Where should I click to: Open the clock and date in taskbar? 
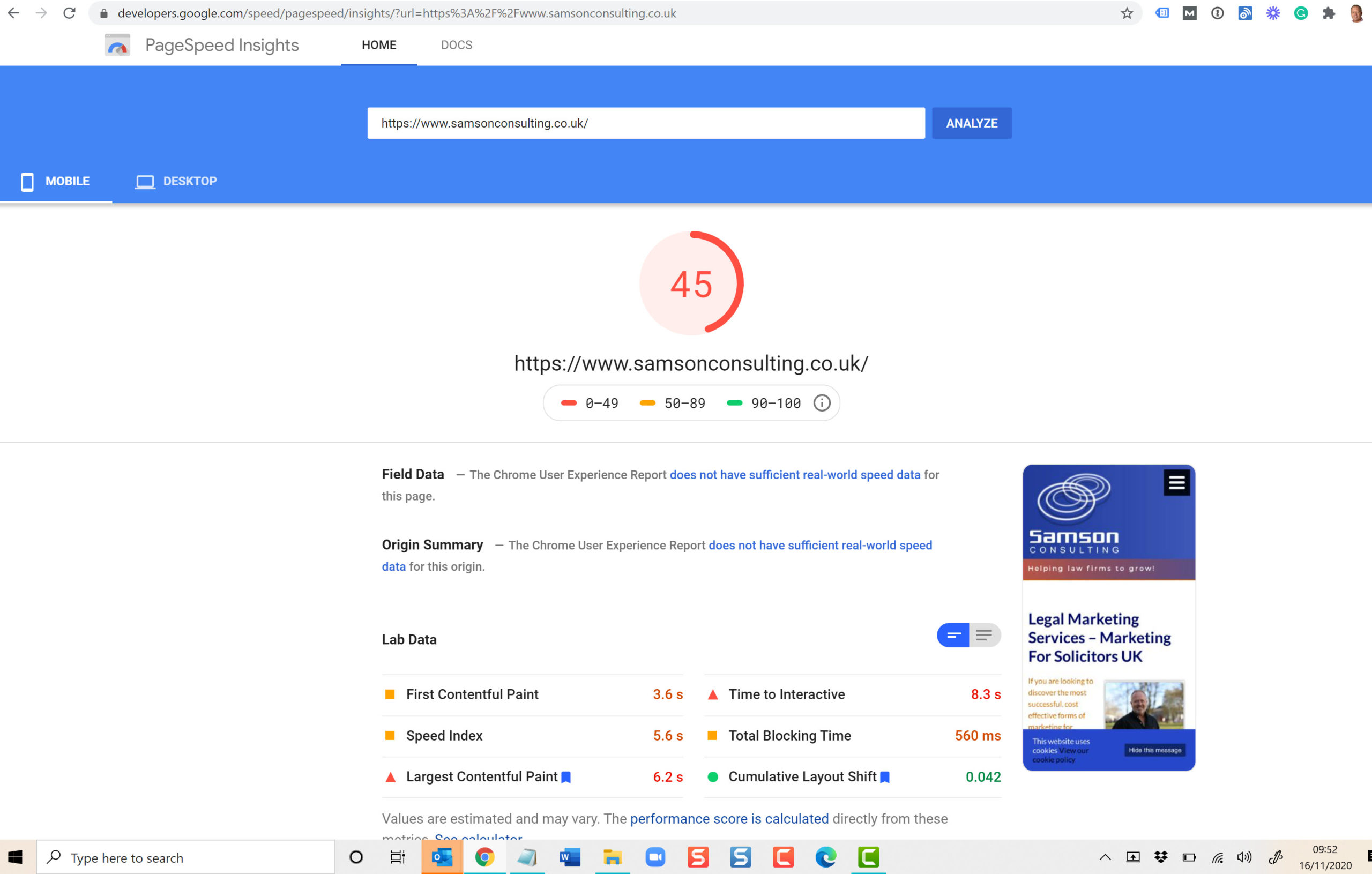coord(1325,857)
